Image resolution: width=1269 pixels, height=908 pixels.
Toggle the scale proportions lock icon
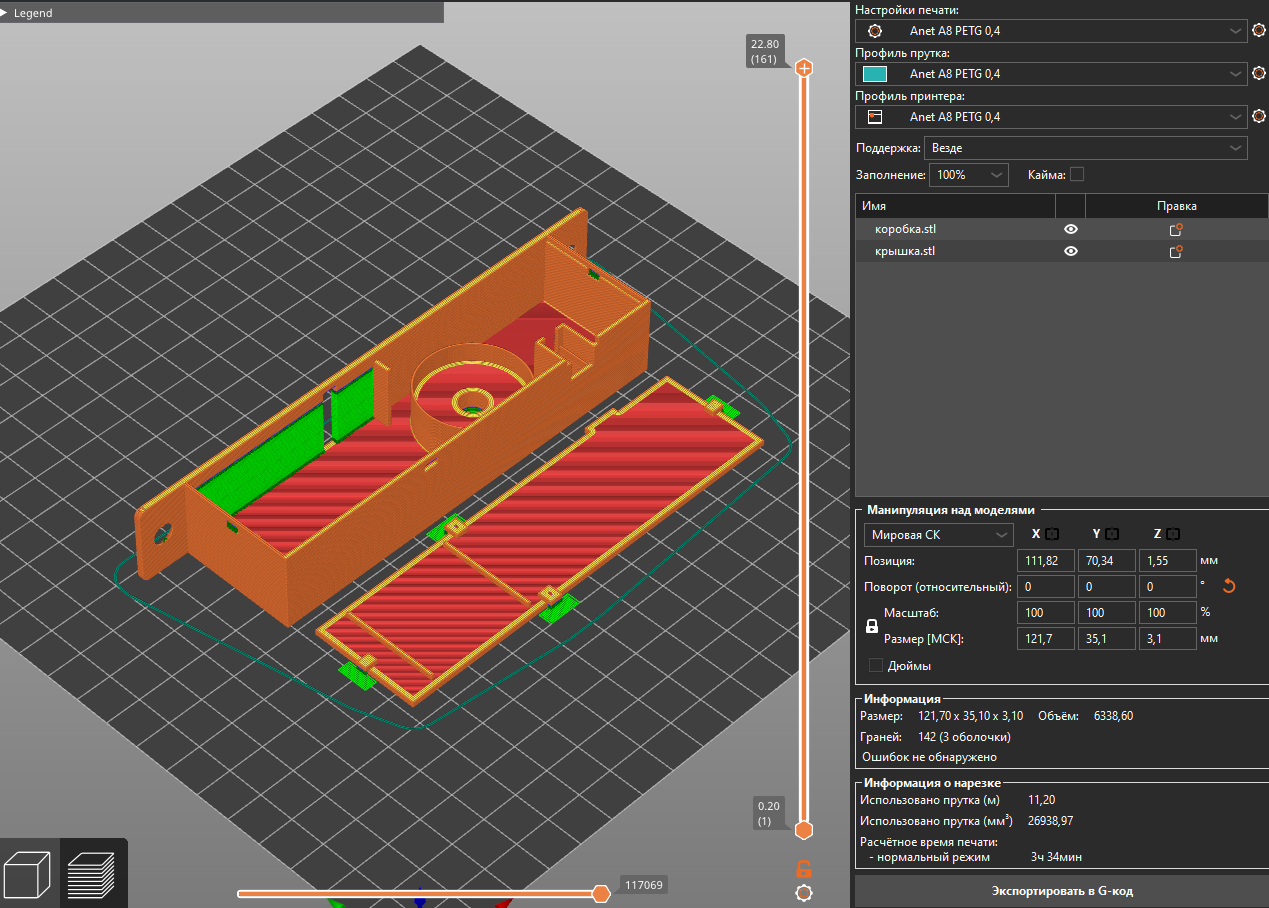coord(871,626)
